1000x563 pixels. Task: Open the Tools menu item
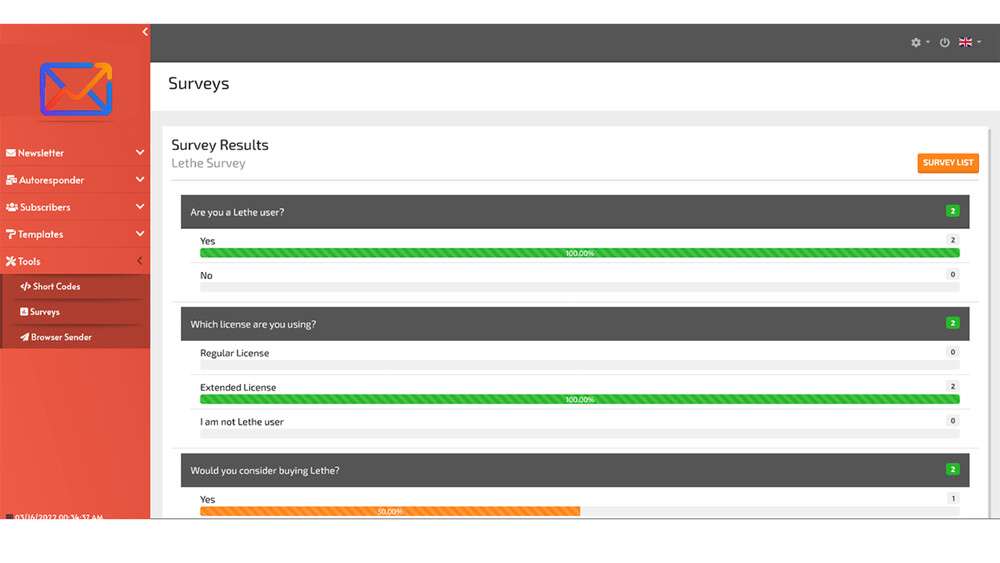click(x=75, y=261)
